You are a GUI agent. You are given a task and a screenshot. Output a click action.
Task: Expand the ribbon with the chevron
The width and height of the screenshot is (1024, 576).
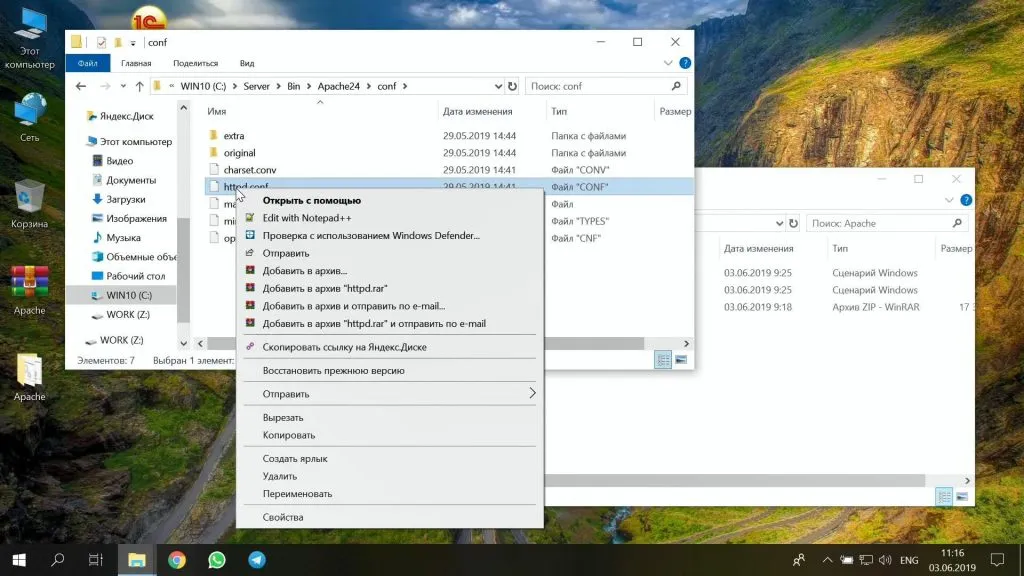point(670,63)
